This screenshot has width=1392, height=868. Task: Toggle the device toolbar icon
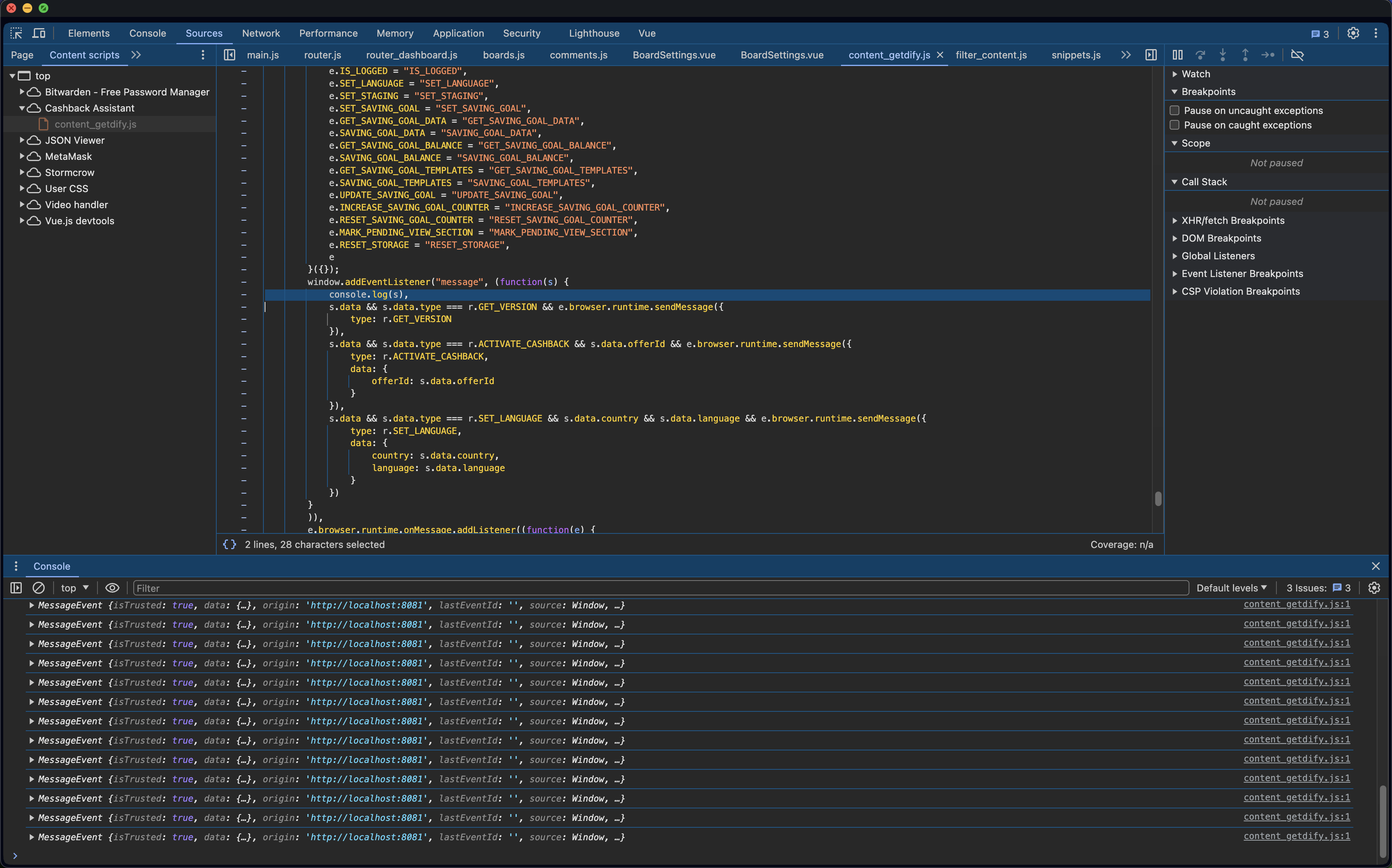(39, 33)
